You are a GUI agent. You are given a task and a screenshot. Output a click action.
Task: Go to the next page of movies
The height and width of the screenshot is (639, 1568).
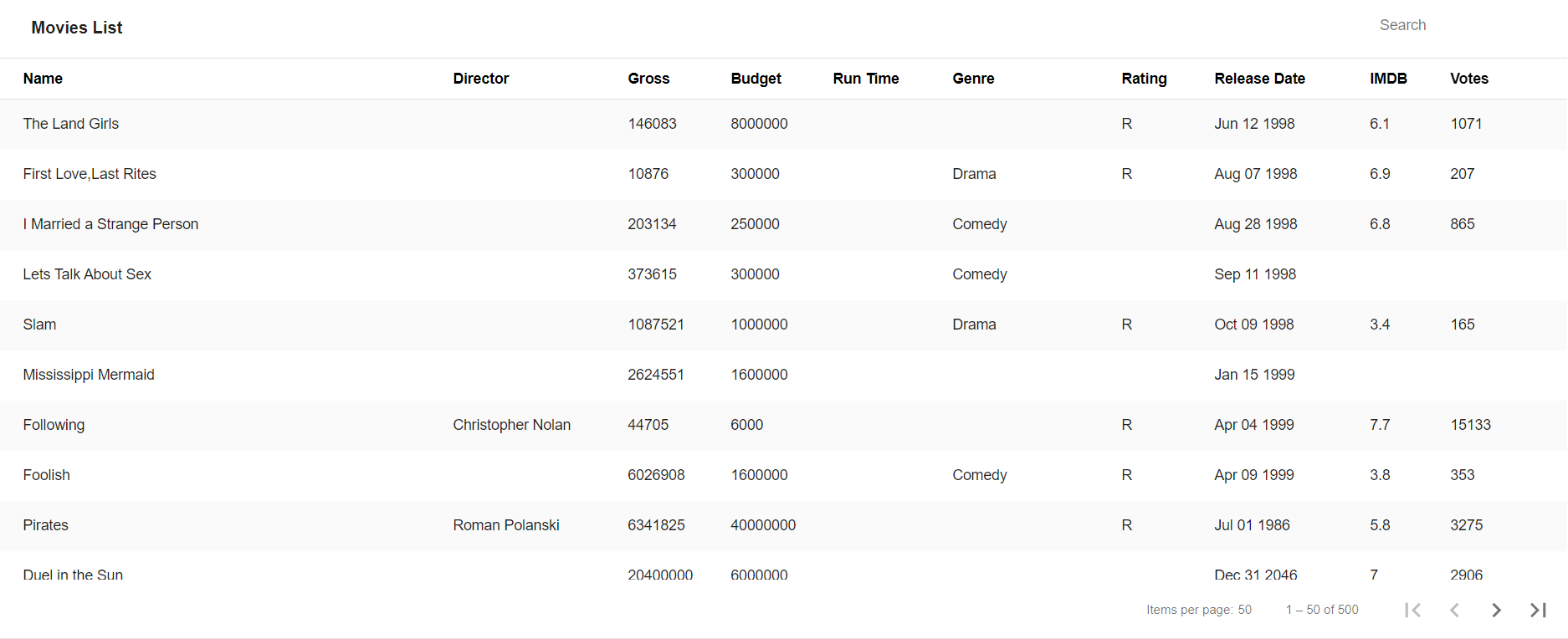1497,610
